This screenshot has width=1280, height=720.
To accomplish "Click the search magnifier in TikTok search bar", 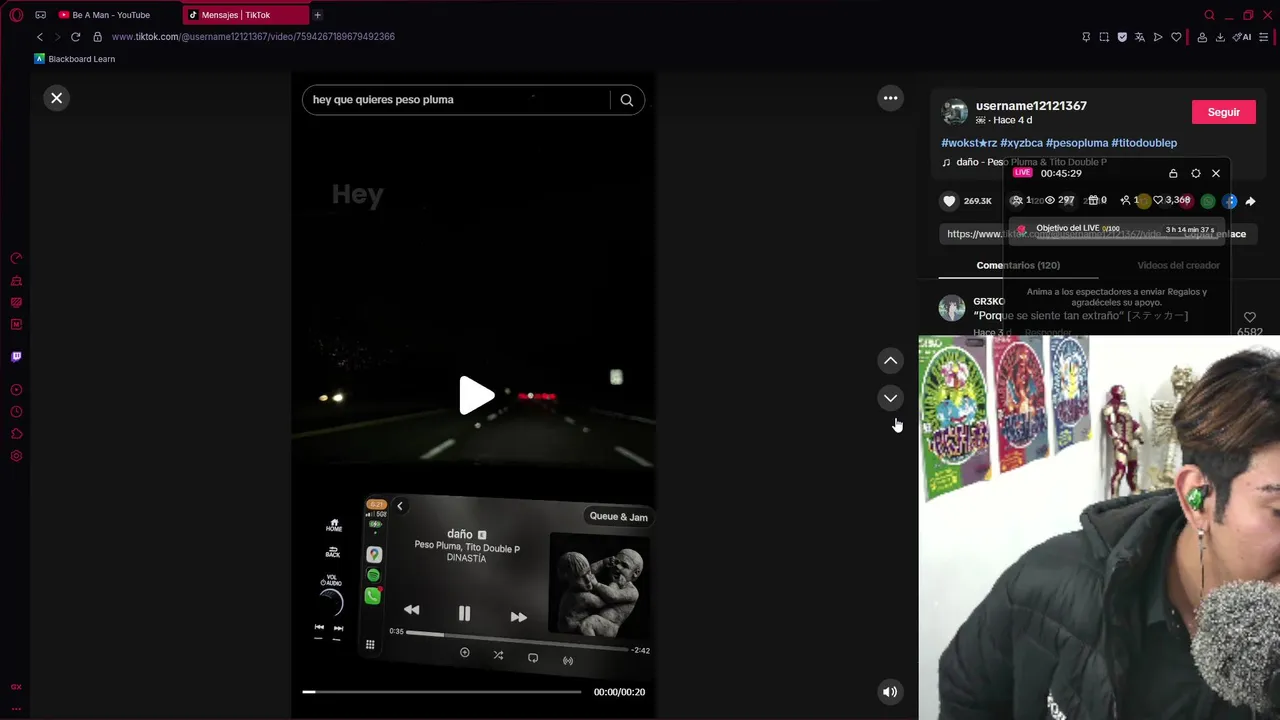I will coord(627,100).
